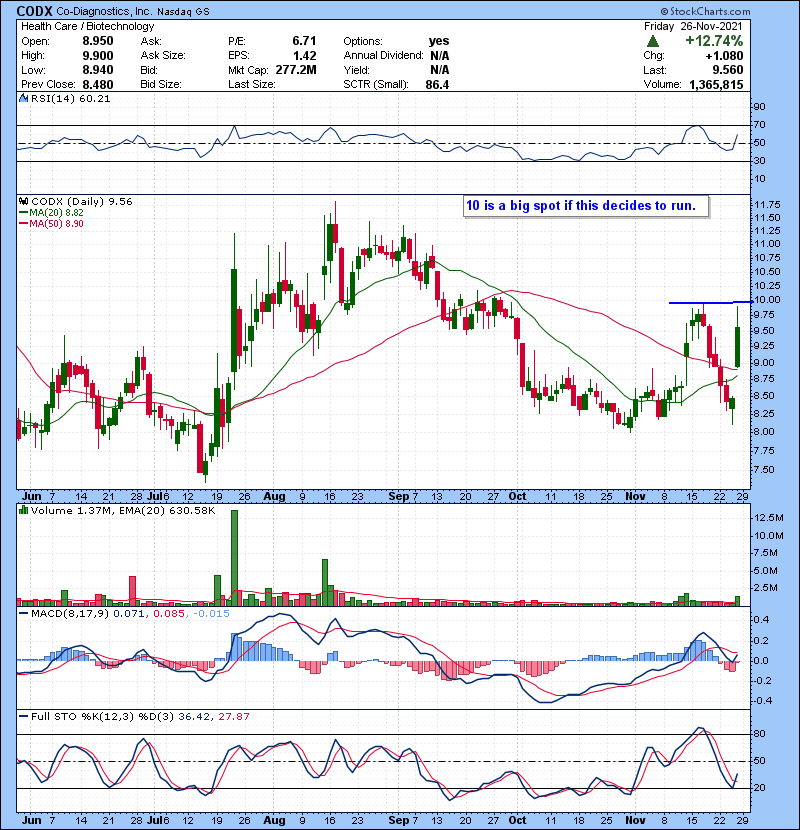Click the Last price value 9.560
The height and width of the screenshot is (830, 800).
pos(727,70)
